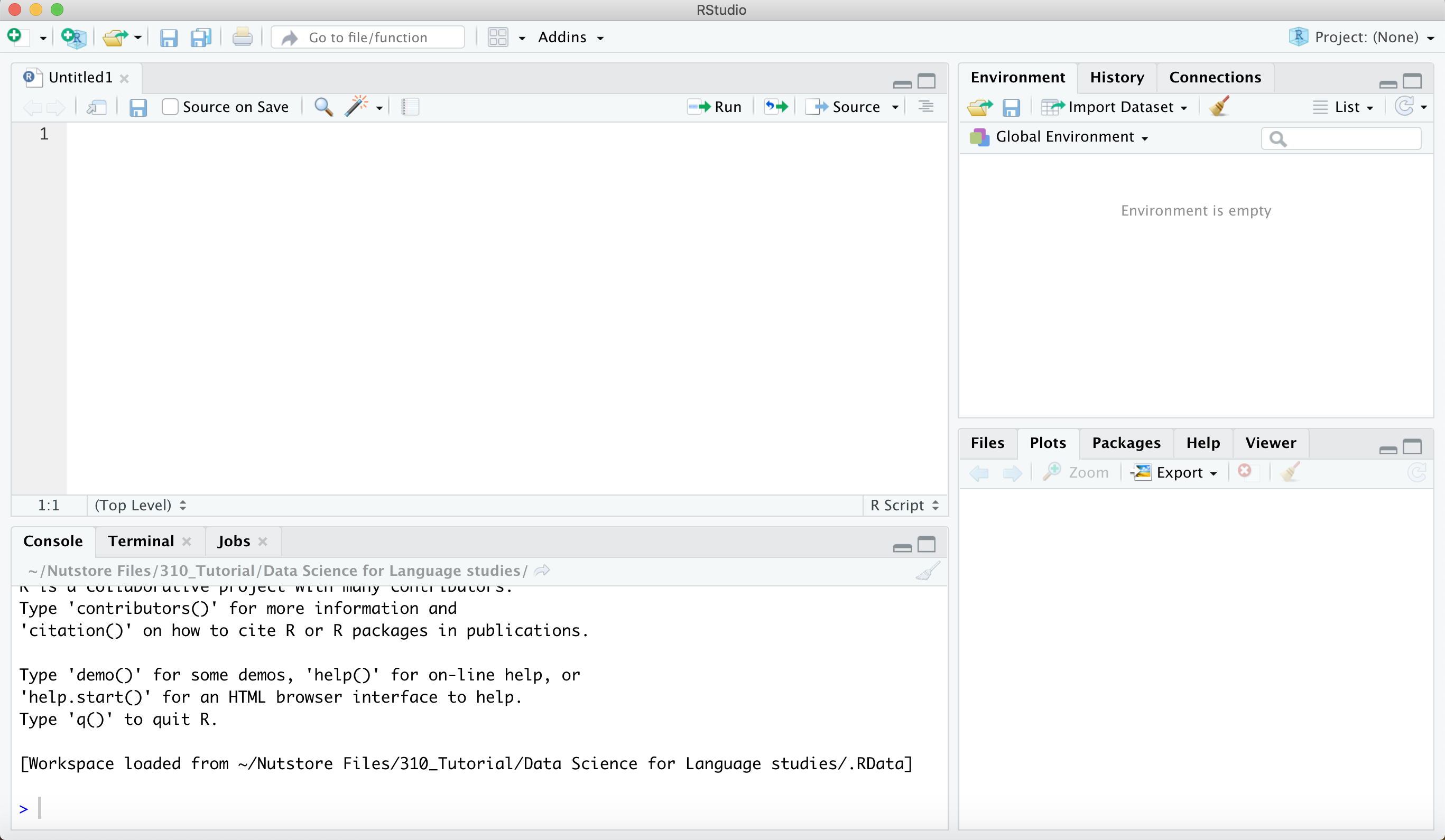Refresh the environment list
The width and height of the screenshot is (1445, 840).
[x=1404, y=106]
